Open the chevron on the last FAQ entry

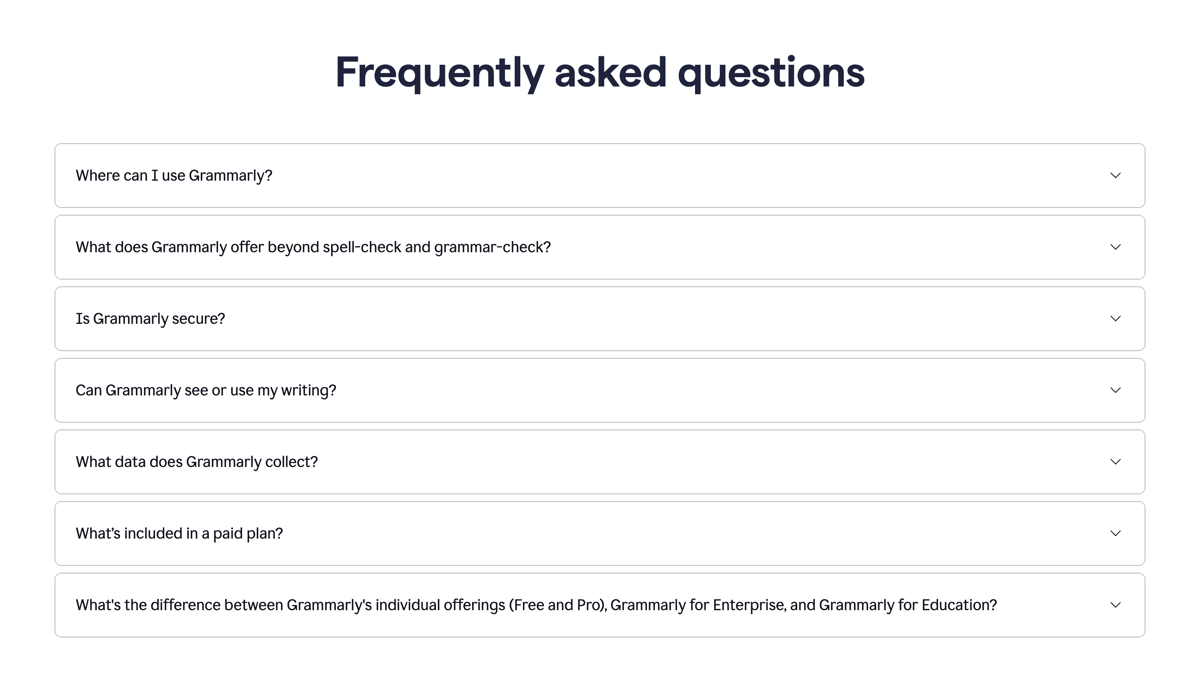pos(1115,605)
